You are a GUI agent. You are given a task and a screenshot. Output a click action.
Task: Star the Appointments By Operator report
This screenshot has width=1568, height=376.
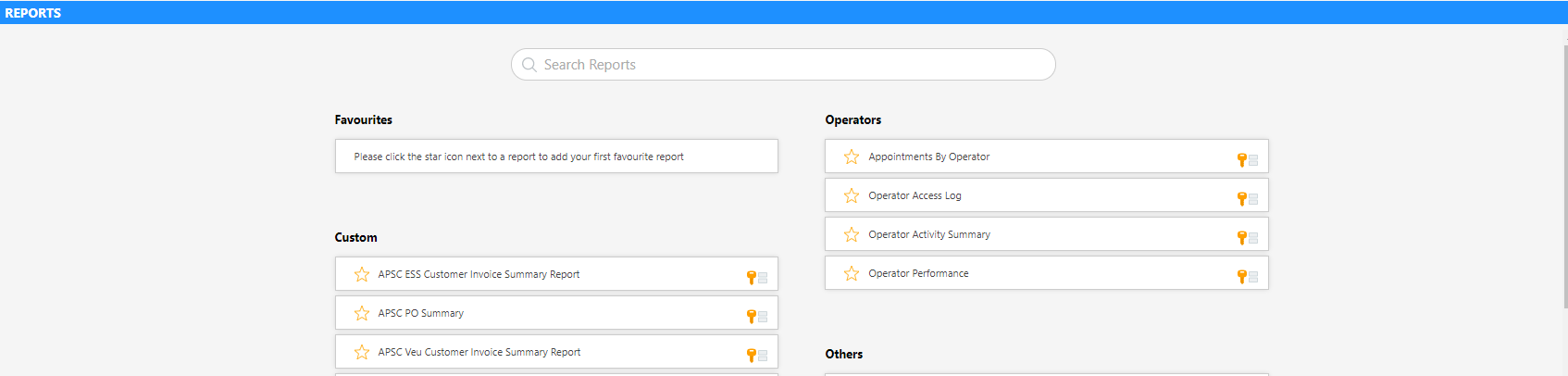click(x=852, y=157)
